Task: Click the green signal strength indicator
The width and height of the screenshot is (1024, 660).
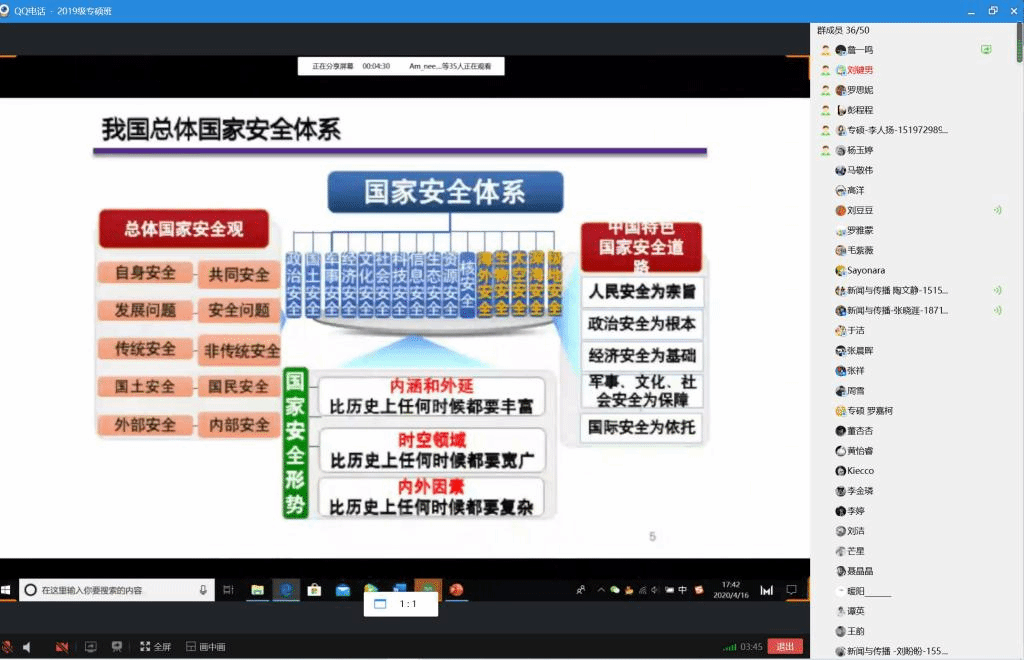Action: click(x=730, y=647)
